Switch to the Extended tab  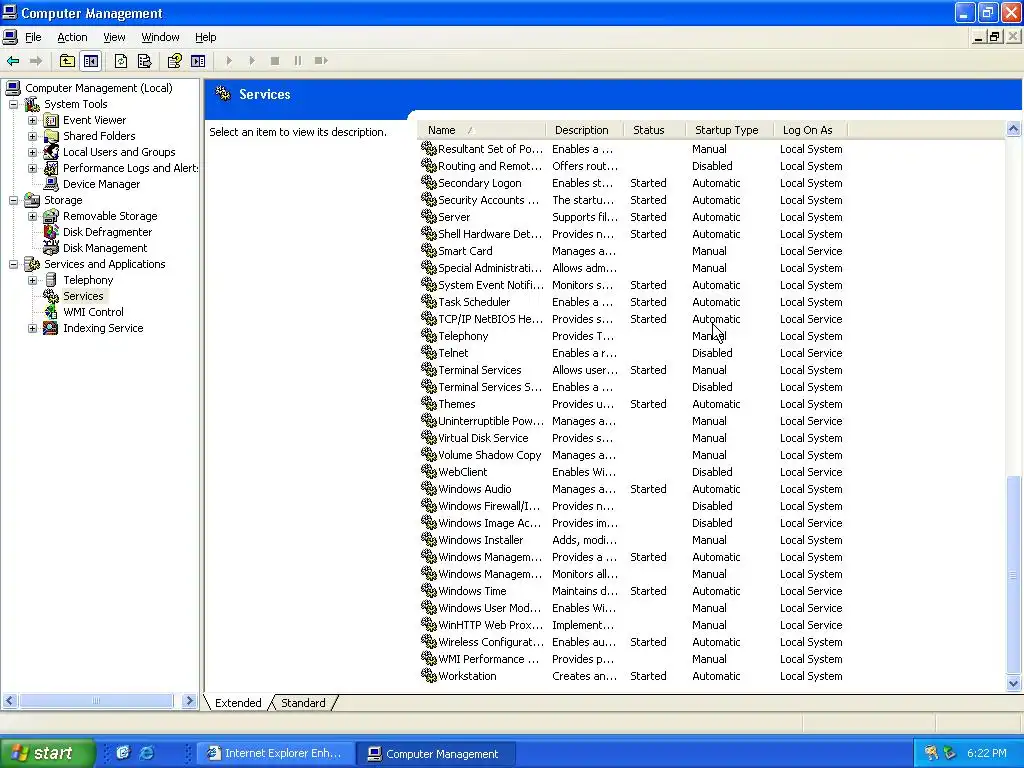[238, 703]
